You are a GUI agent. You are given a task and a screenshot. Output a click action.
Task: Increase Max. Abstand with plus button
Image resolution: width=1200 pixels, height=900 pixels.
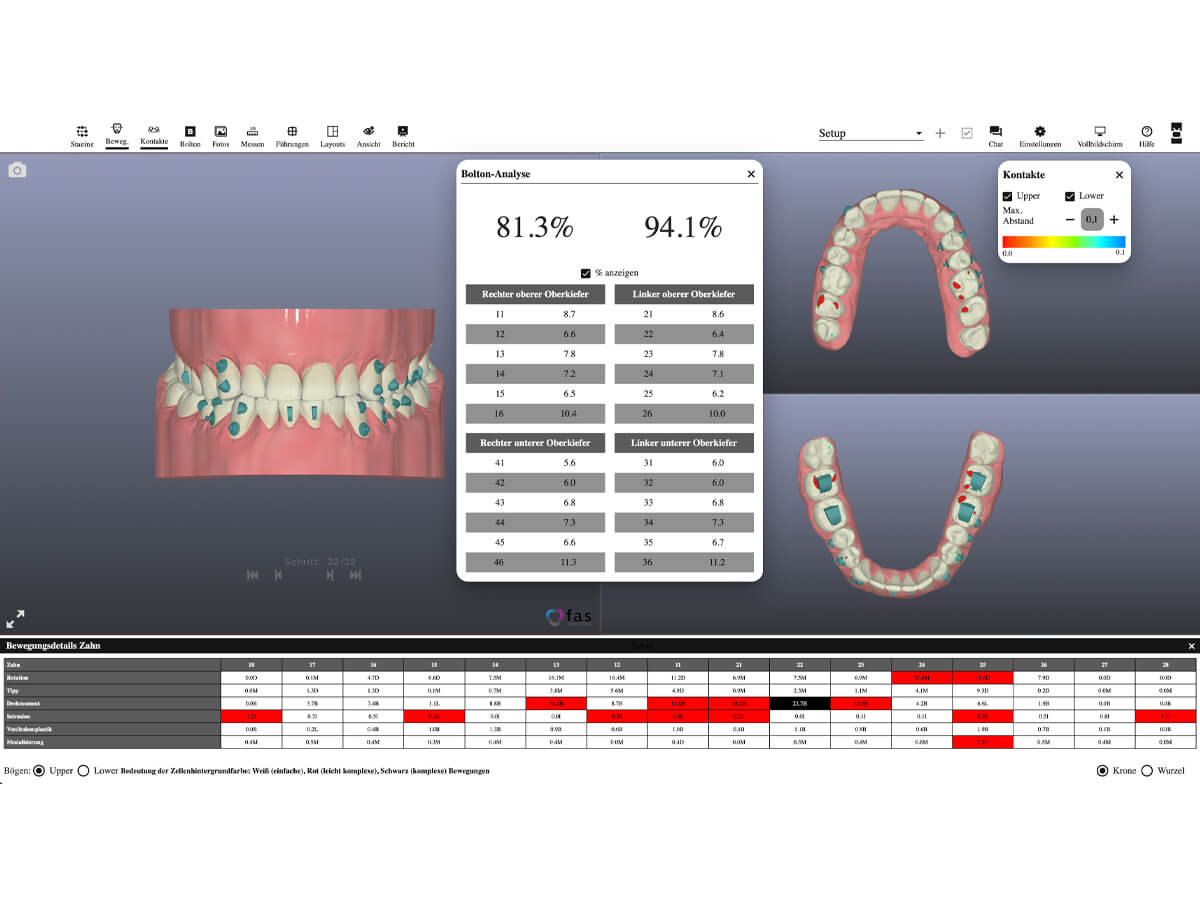(1114, 220)
